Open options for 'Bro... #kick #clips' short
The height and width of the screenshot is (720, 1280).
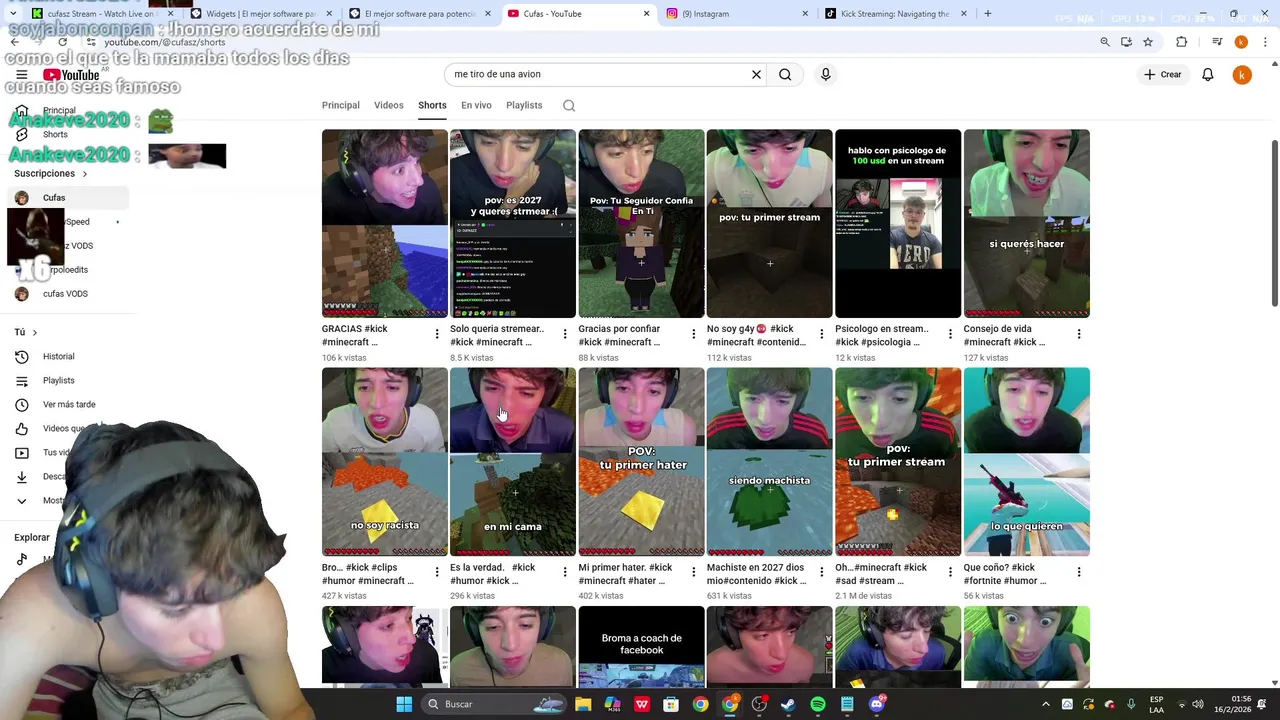click(436, 572)
